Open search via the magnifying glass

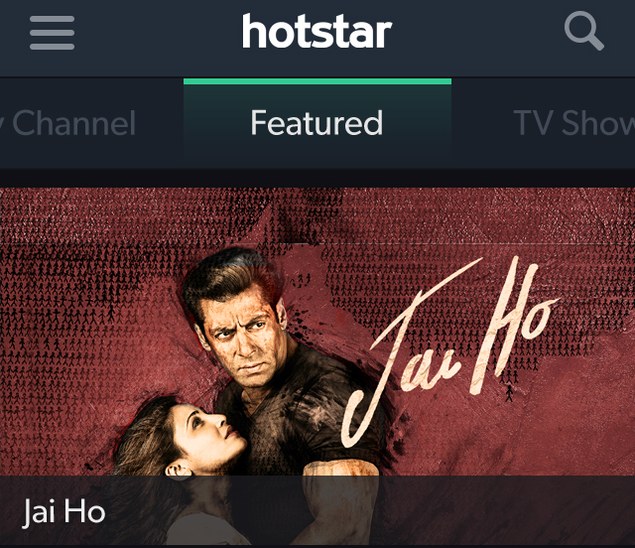point(584,31)
